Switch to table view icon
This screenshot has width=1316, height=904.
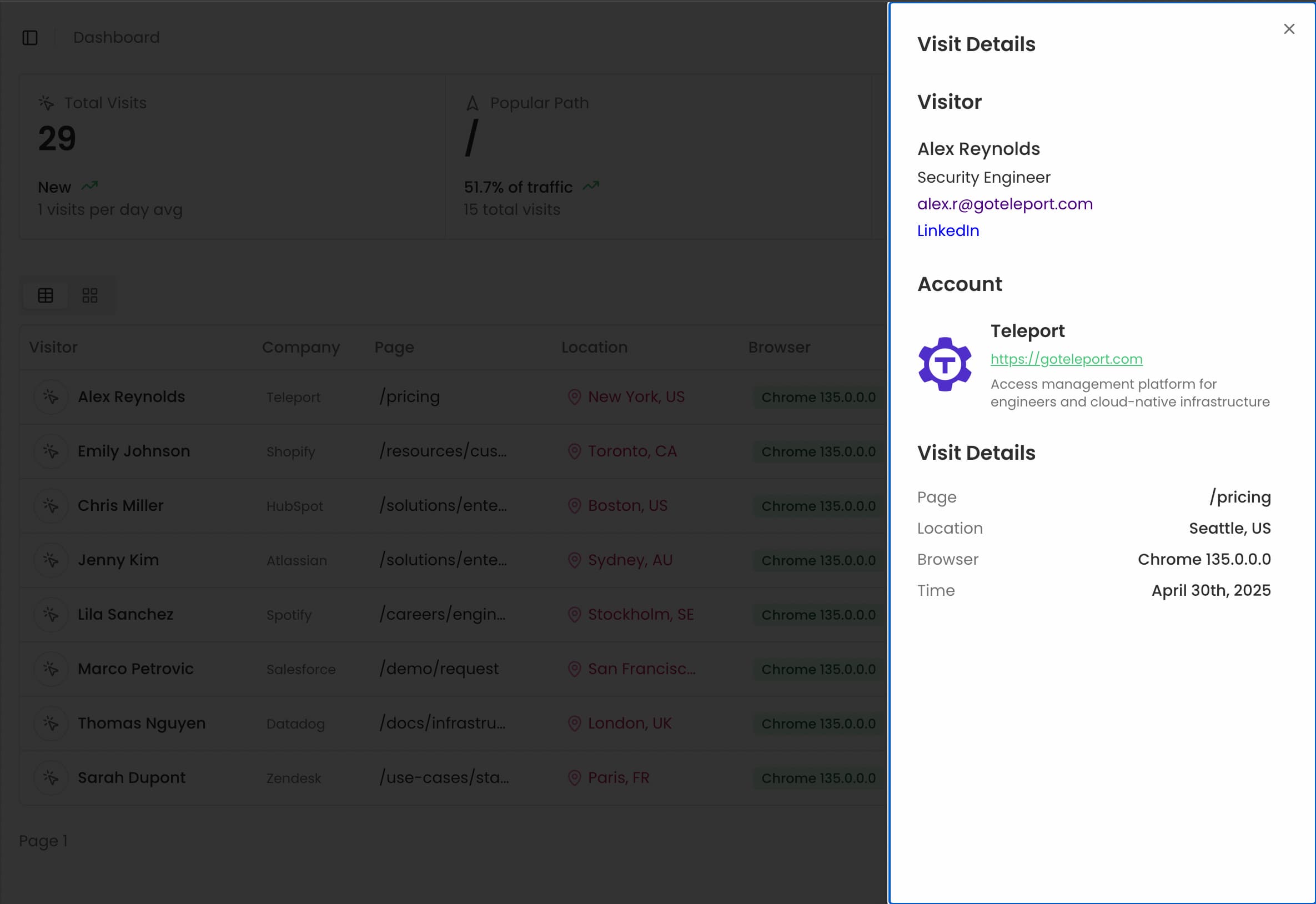pyautogui.click(x=46, y=295)
